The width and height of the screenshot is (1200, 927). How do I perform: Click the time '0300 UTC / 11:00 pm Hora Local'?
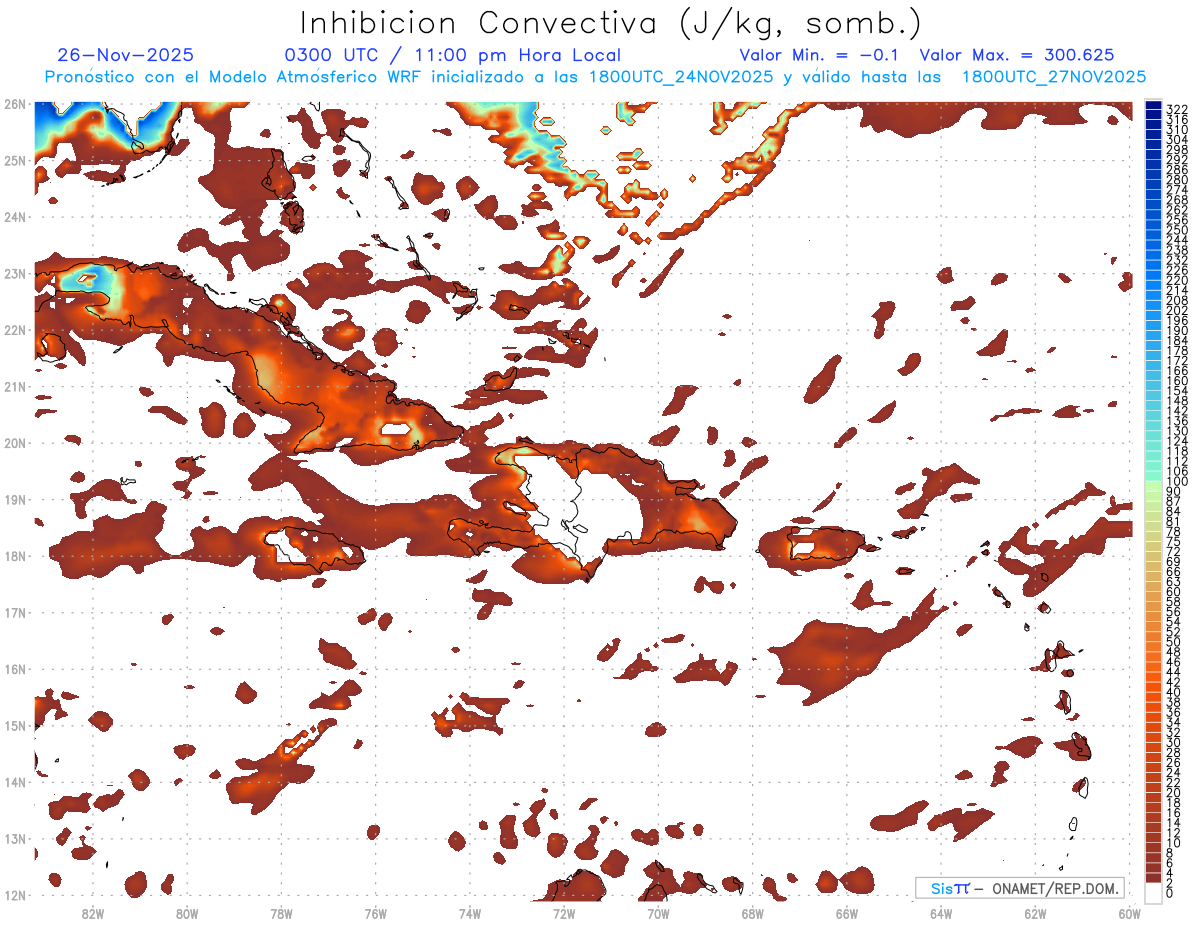[x=453, y=55]
